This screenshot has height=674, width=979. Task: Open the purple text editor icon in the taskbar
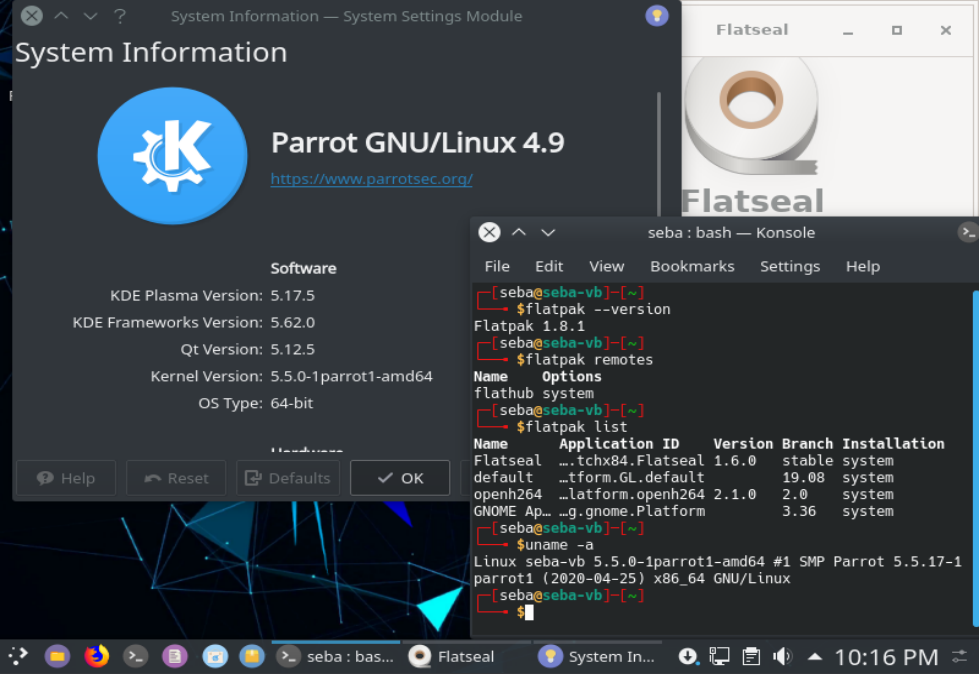pos(175,656)
